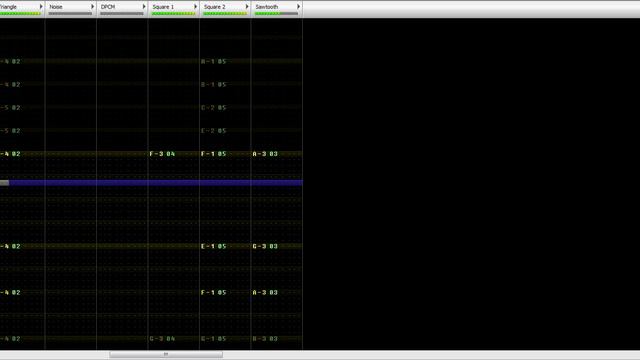Select the B-1 05 note in Square 2
The image size is (640, 360).
pos(213,84)
